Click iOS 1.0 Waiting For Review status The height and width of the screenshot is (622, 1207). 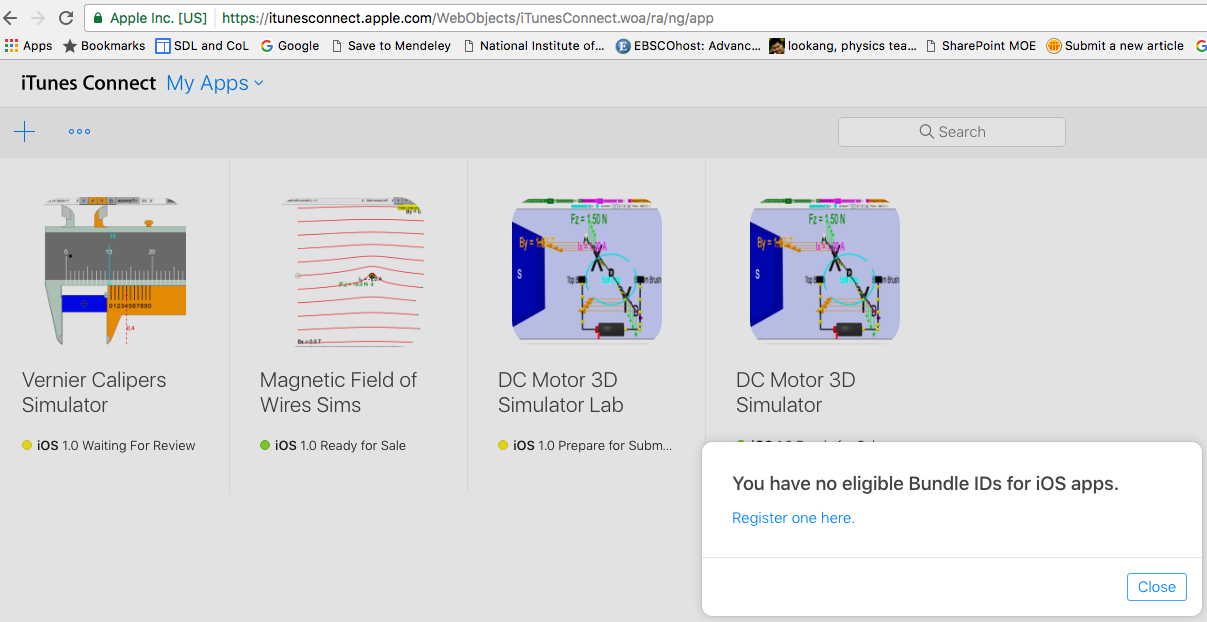coord(109,446)
